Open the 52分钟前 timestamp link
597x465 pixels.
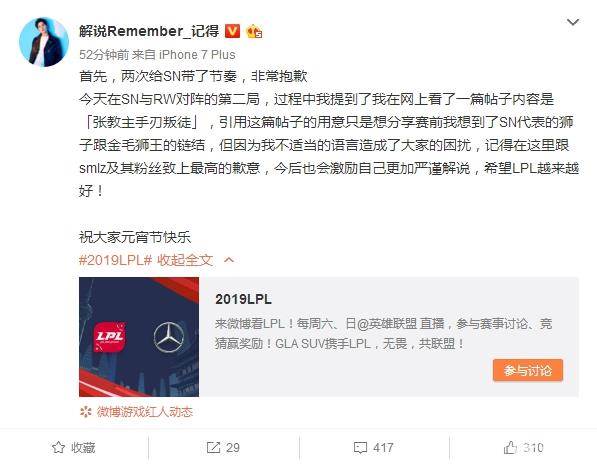click(104, 55)
